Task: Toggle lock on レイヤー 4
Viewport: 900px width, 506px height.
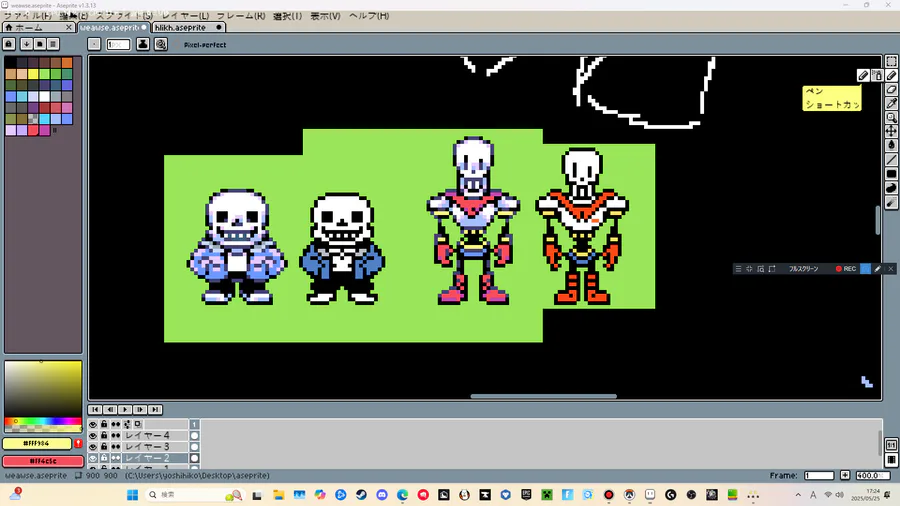Action: pos(104,435)
